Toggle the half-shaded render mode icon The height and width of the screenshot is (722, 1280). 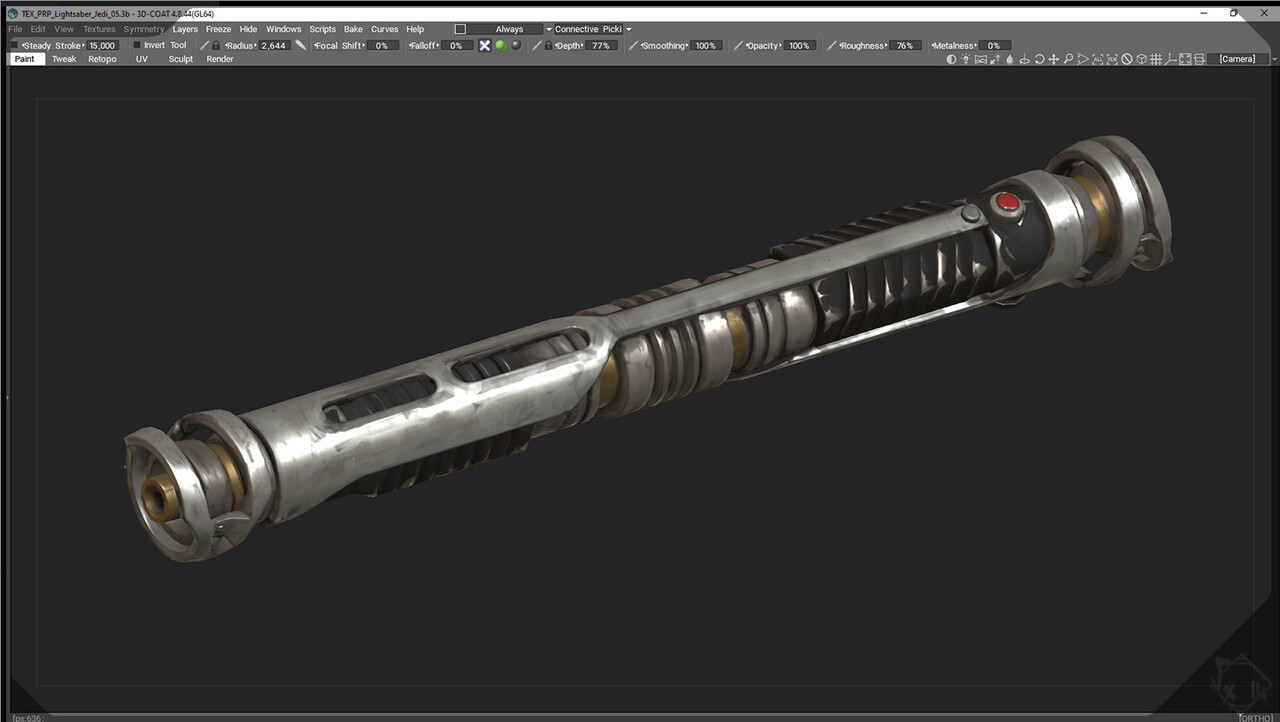(951, 59)
